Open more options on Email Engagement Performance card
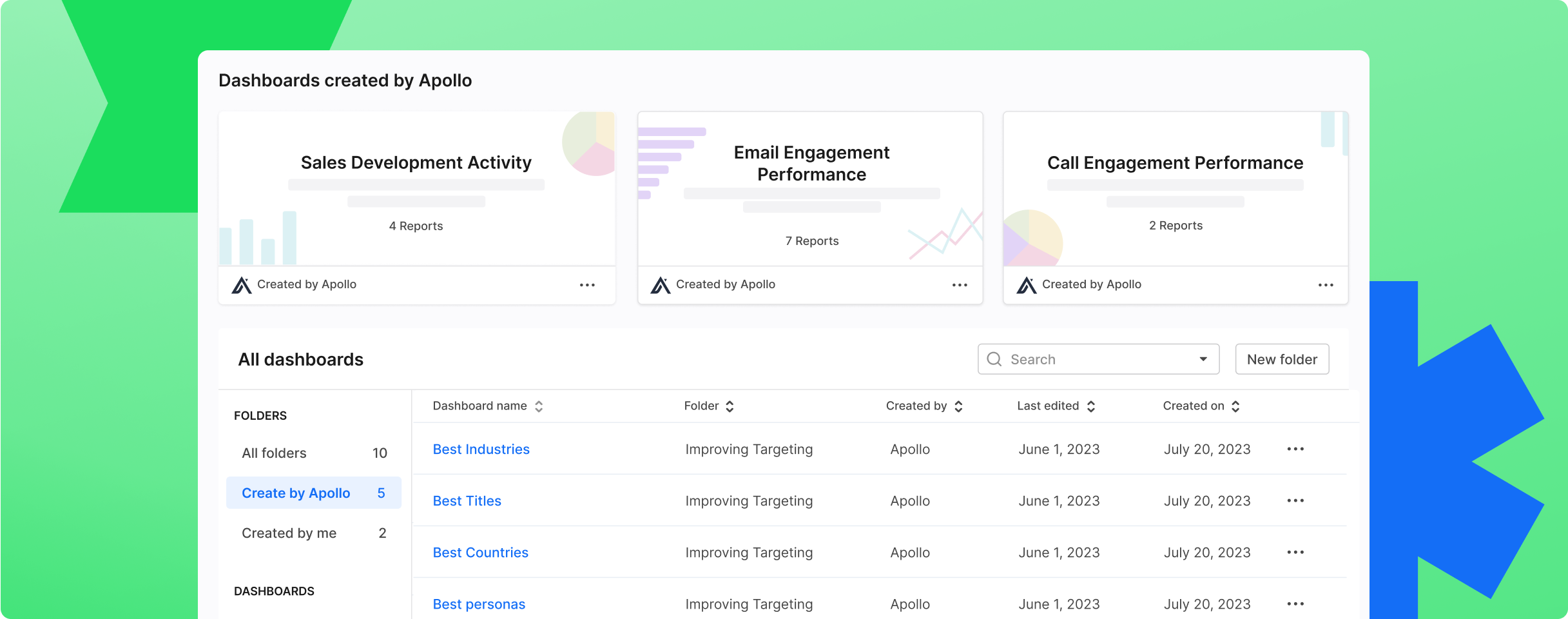1568x619 pixels. coord(960,285)
